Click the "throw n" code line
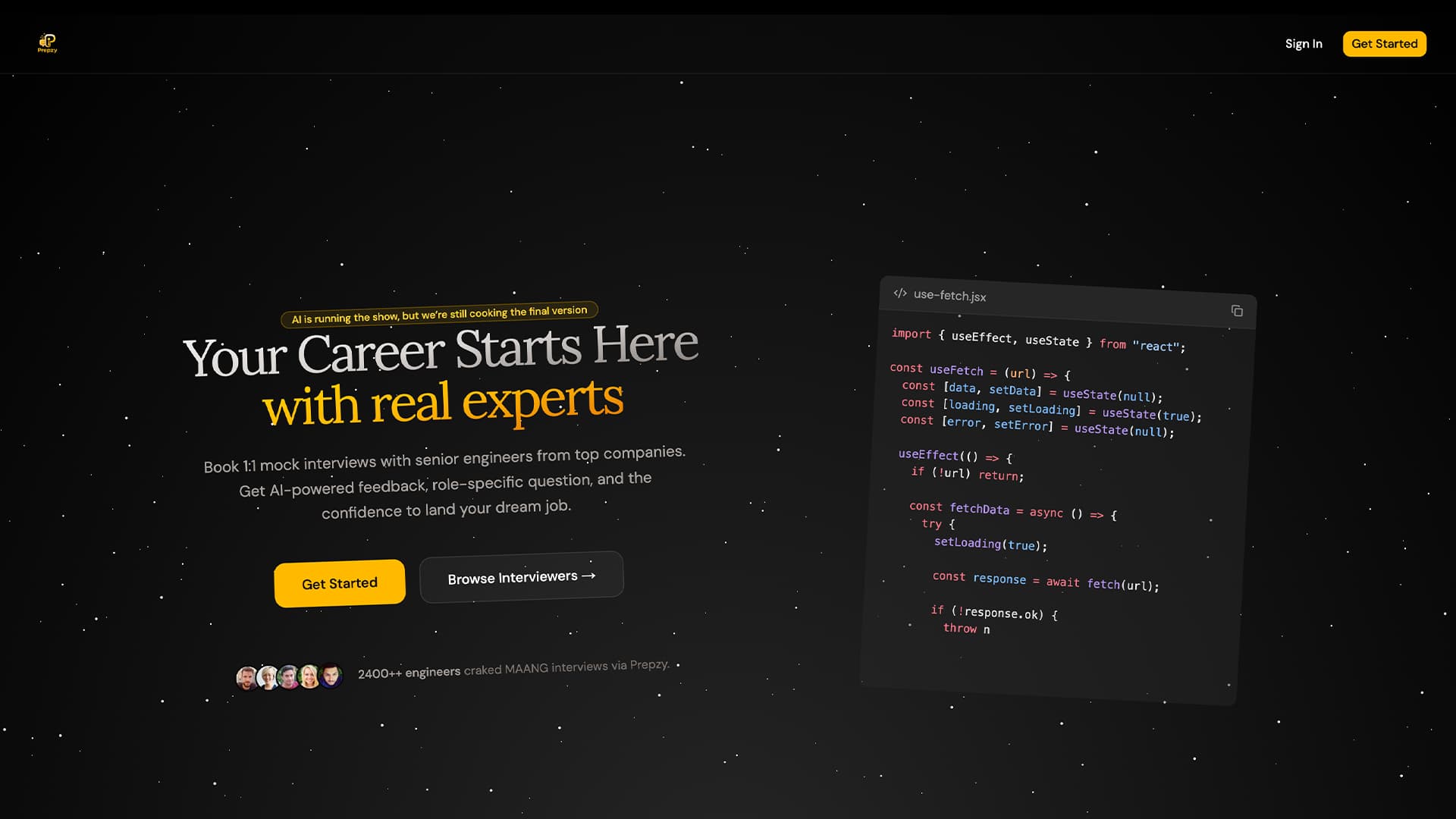Viewport: 1456px width, 819px height. pos(966,629)
